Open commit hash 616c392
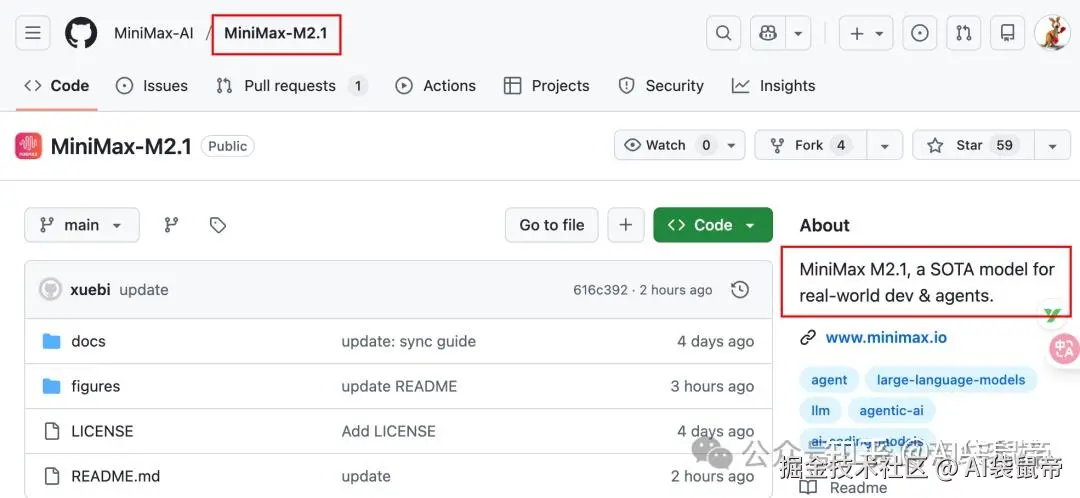This screenshot has width=1080, height=498. 600,290
